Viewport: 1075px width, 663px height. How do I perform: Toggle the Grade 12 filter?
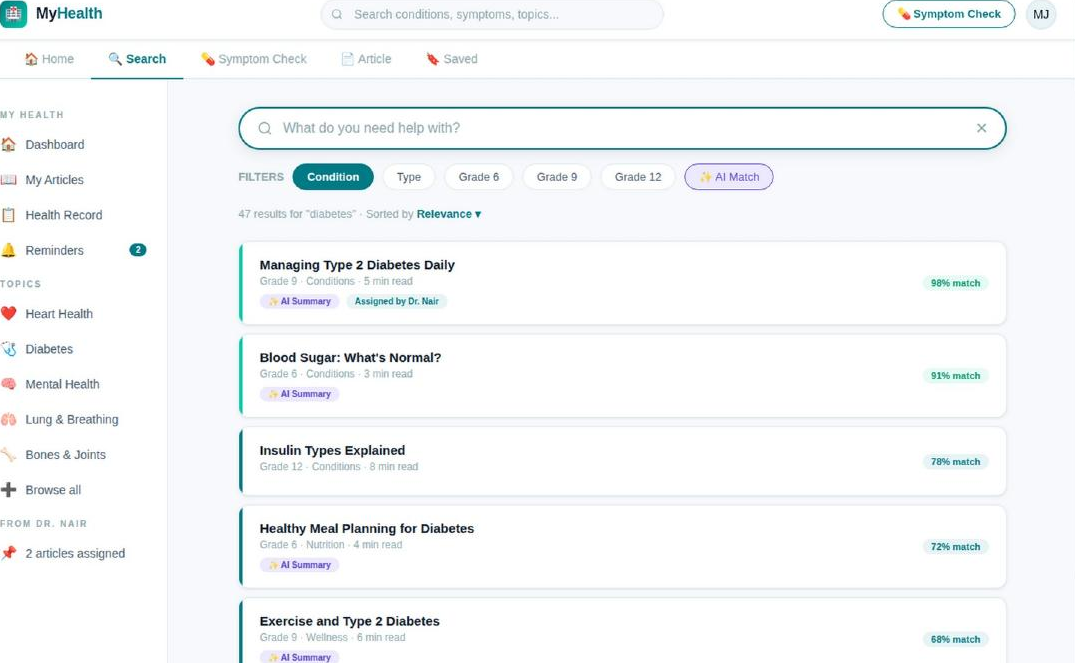(x=638, y=177)
